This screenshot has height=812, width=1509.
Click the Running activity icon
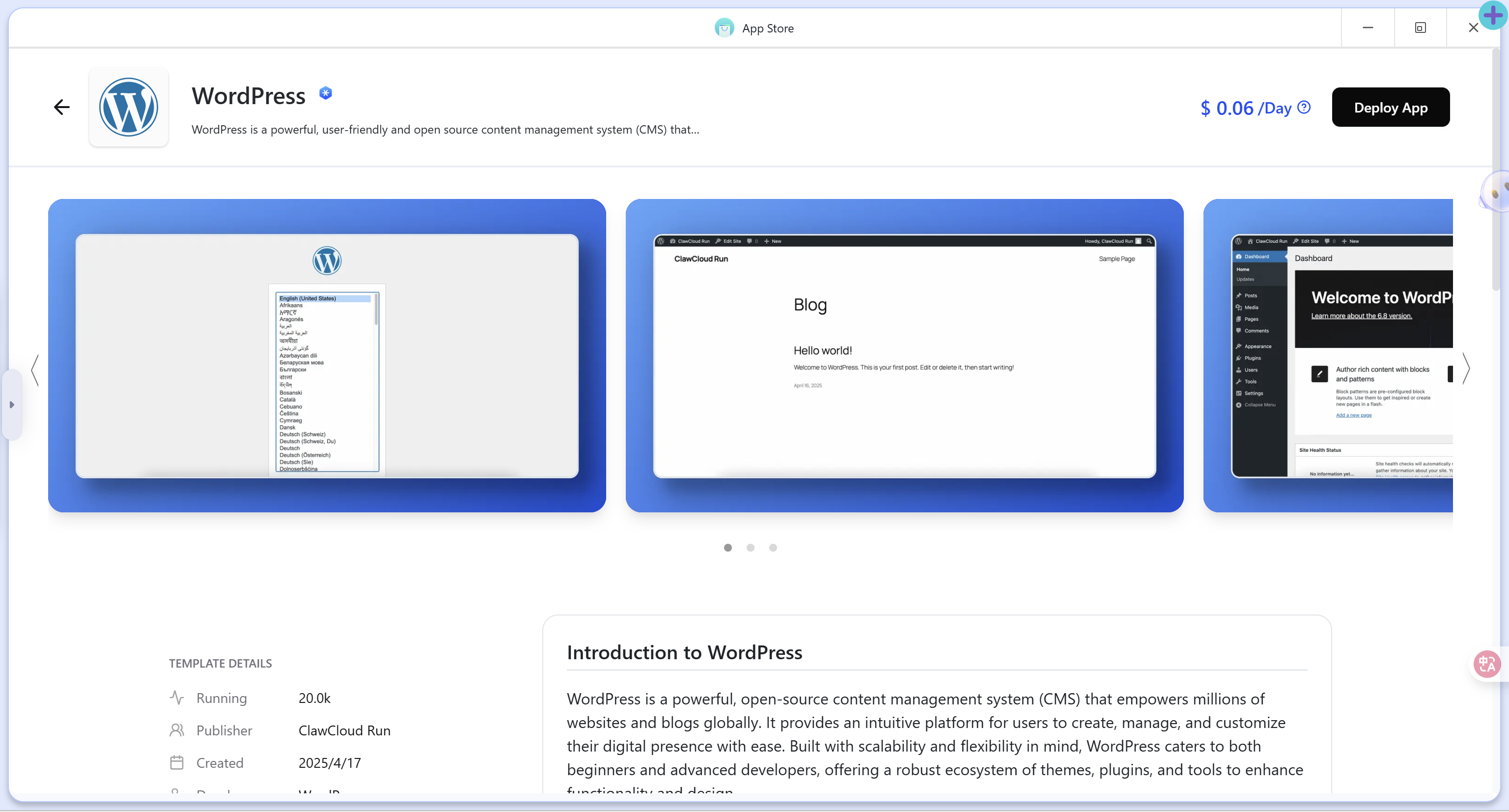point(176,697)
